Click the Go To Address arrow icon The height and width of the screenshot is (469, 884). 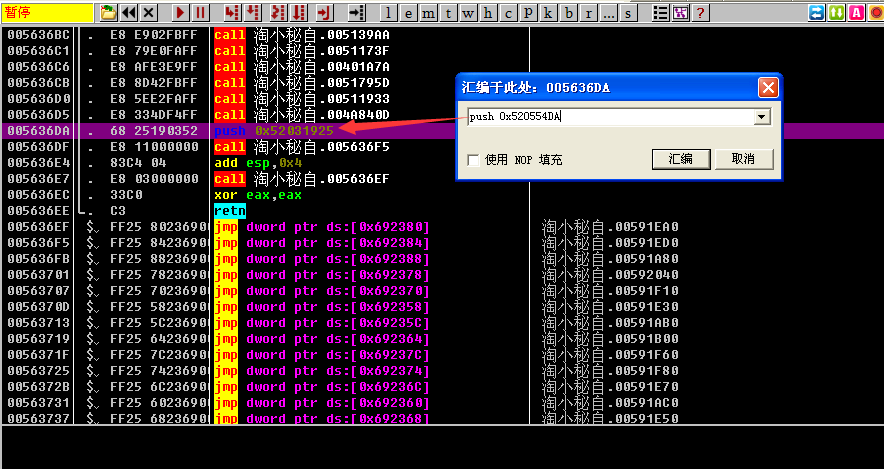(x=356, y=12)
